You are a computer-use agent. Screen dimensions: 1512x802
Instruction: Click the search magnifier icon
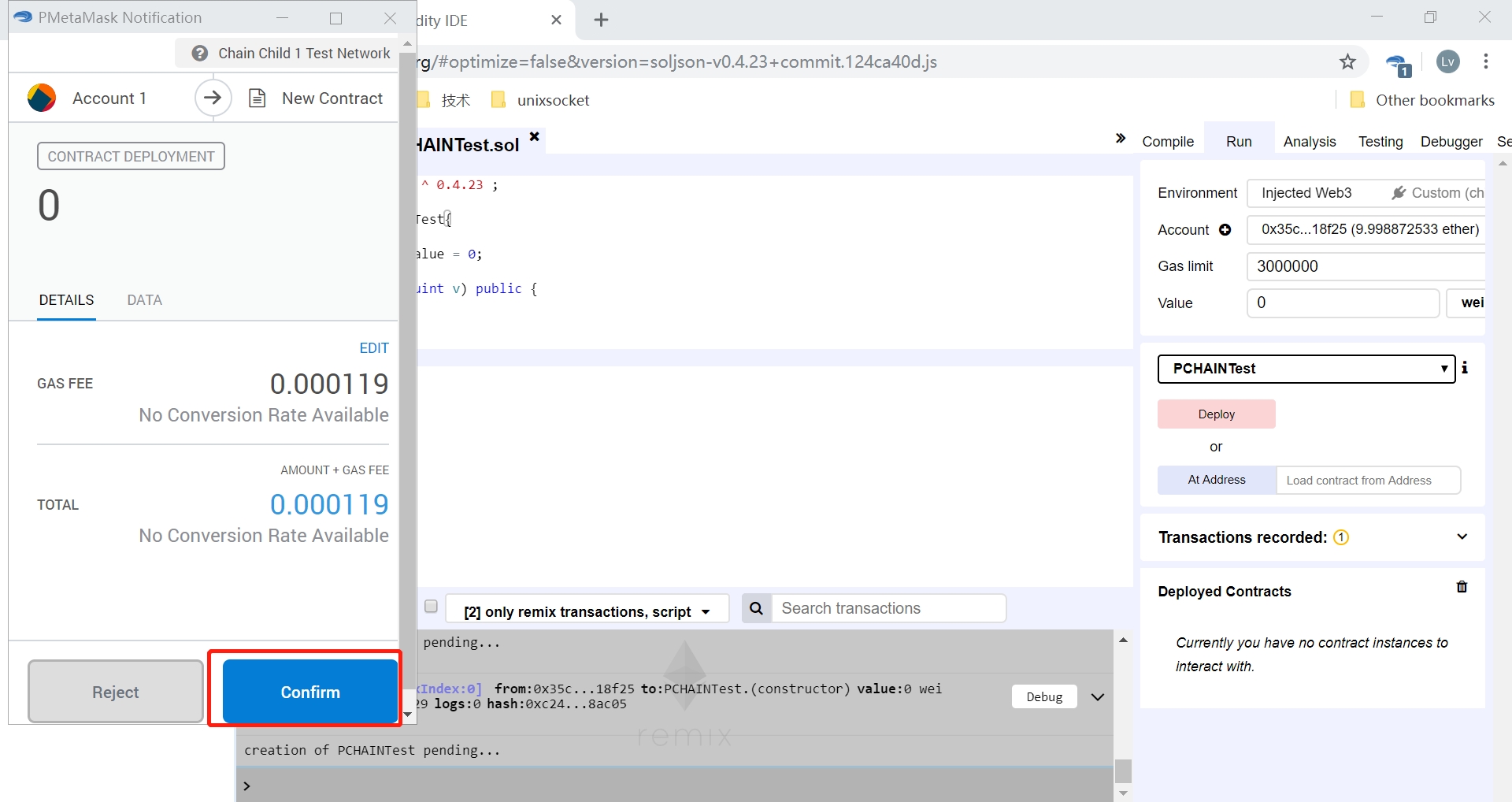pyautogui.click(x=756, y=608)
